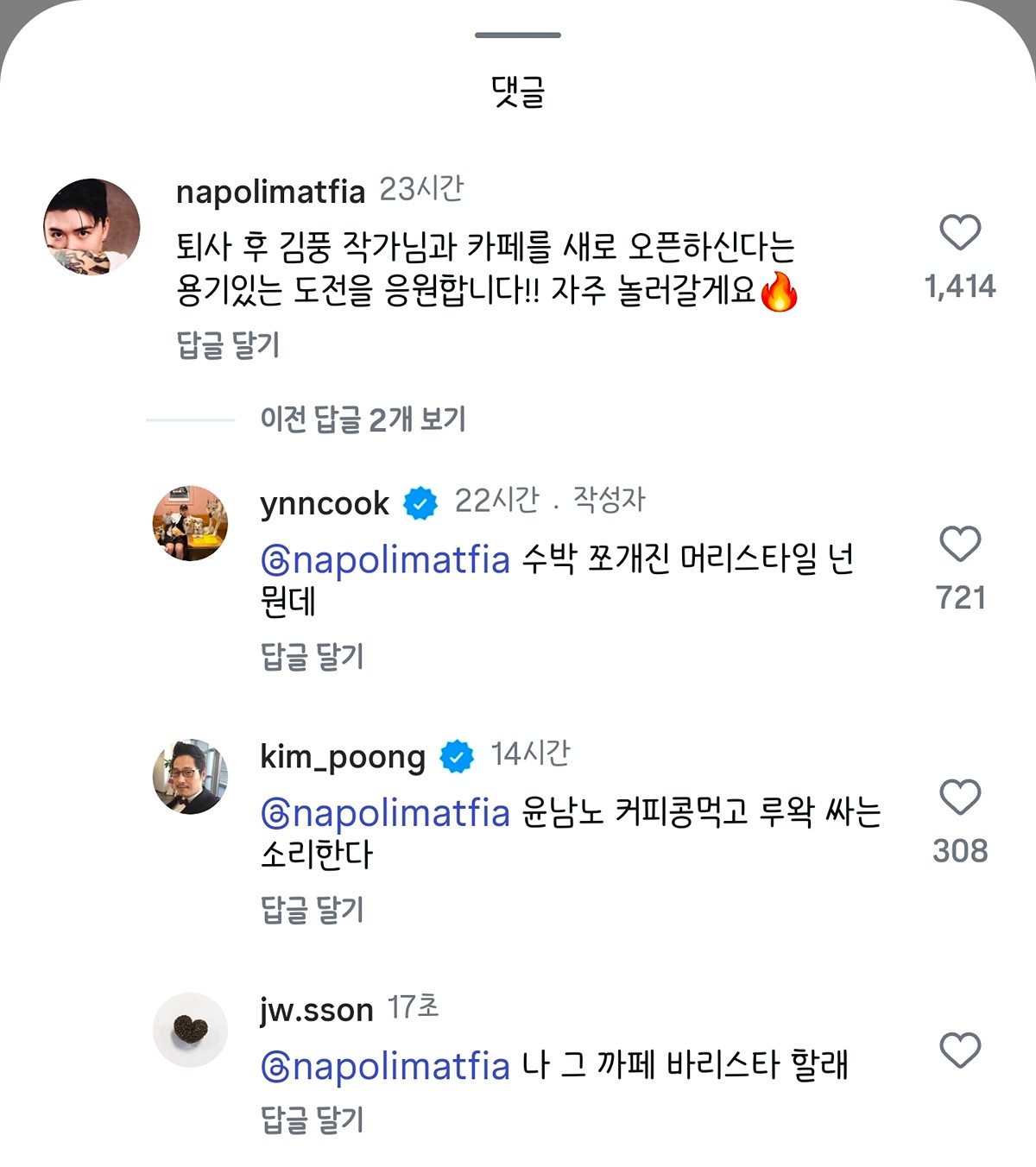This screenshot has width=1036, height=1167.
Task: Tap the @napolimatfia mention in ynncook's reply
Action: click(386, 560)
